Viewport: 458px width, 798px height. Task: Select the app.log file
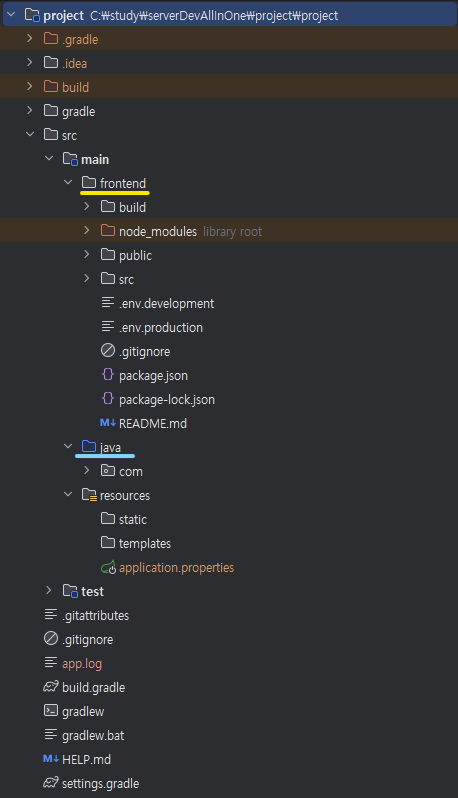tap(82, 664)
